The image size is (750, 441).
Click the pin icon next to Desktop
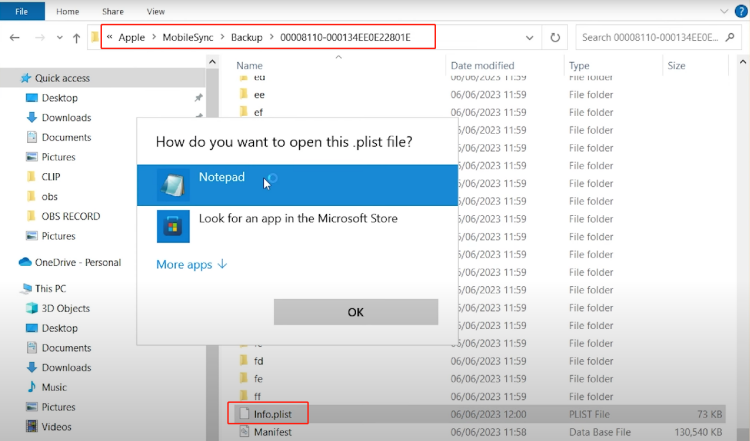(x=198, y=98)
